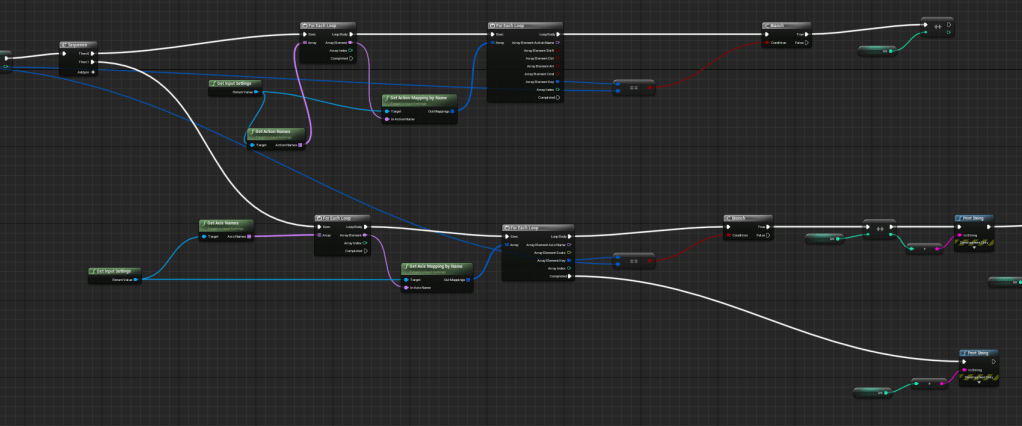This screenshot has width=1022, height=426.
Task: Click the Then 1 pin on Sequence
Action: 93,64
